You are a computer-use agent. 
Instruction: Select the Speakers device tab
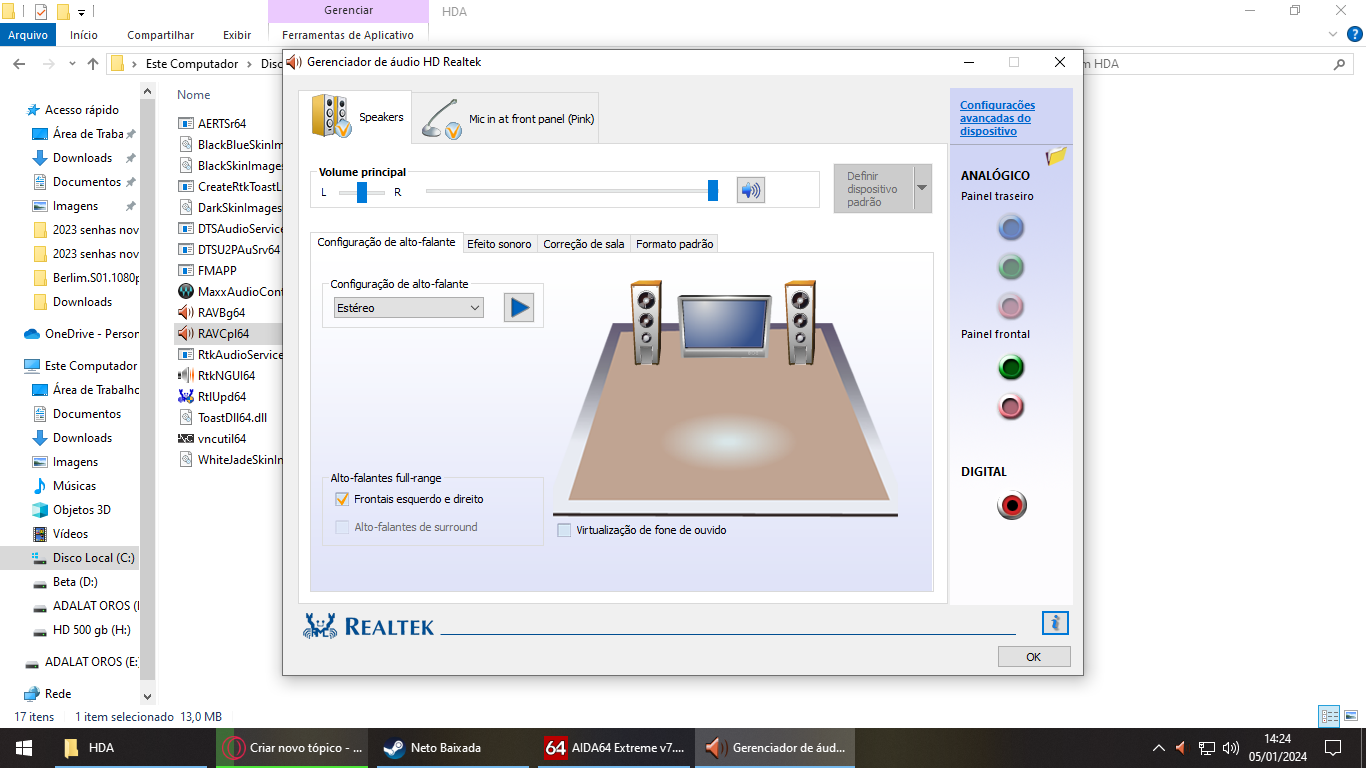pyautogui.click(x=355, y=117)
